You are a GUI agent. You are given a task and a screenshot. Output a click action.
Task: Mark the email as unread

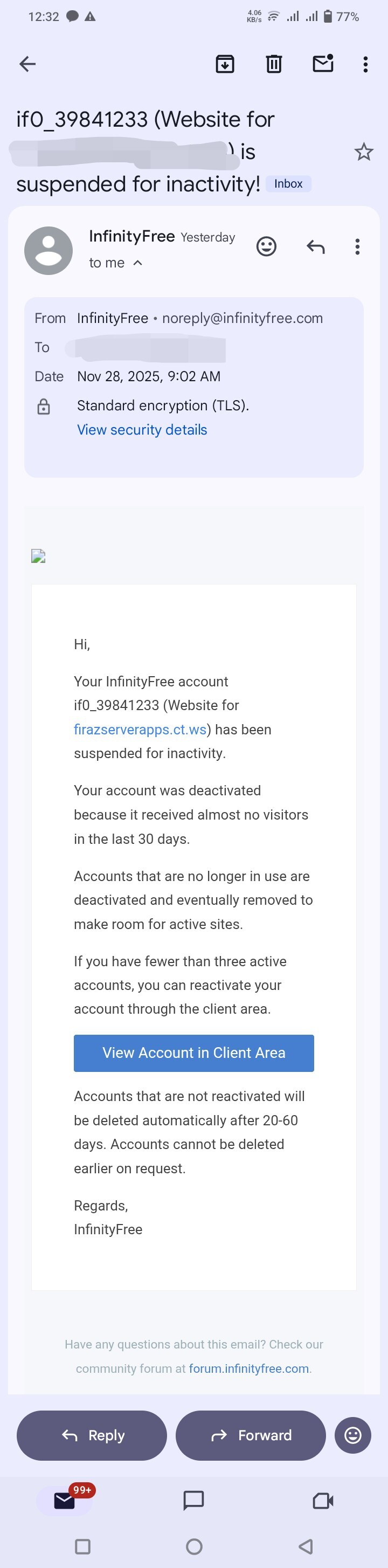pos(323,63)
